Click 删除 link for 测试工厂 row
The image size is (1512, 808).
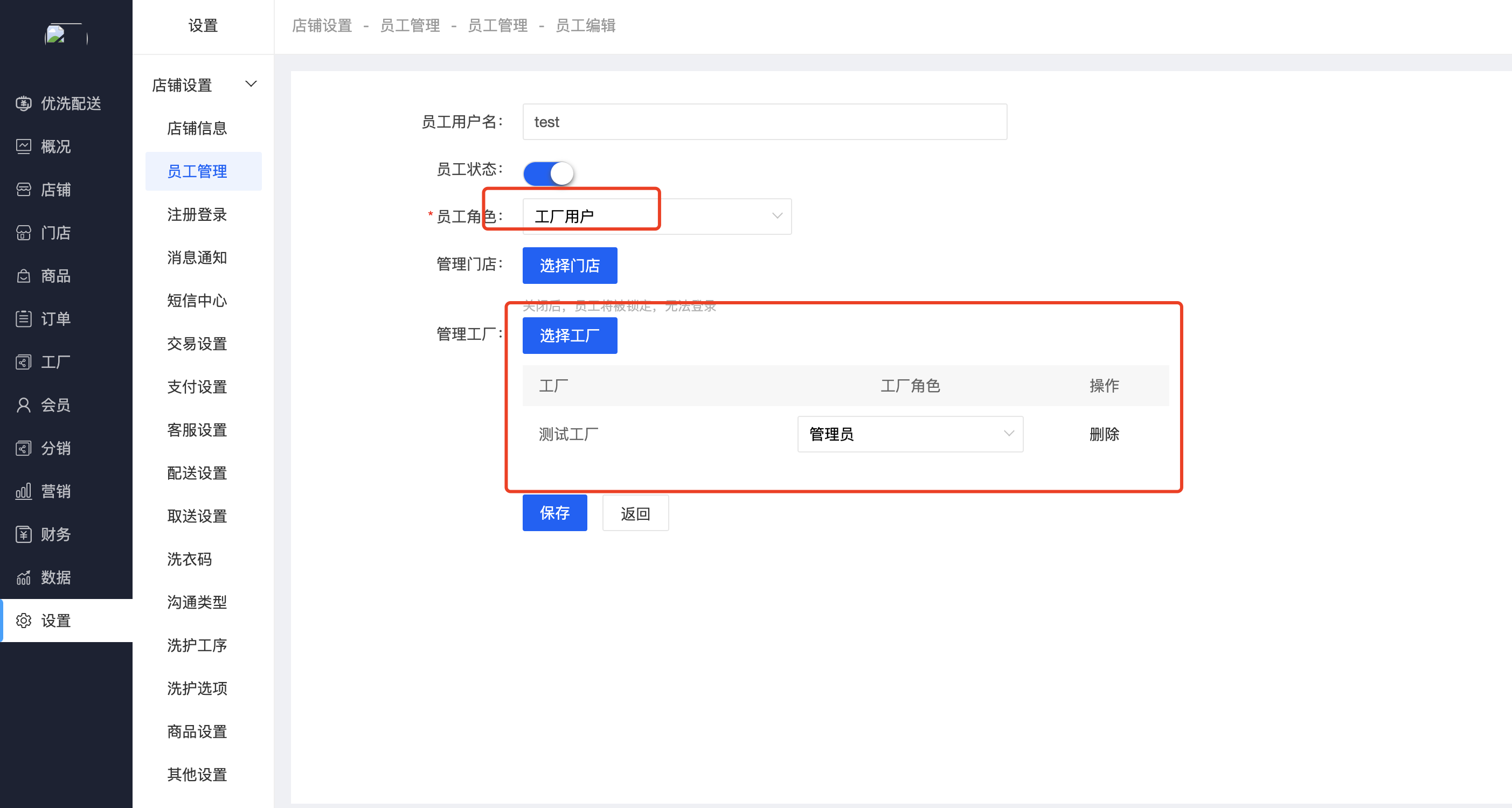[x=1104, y=434]
